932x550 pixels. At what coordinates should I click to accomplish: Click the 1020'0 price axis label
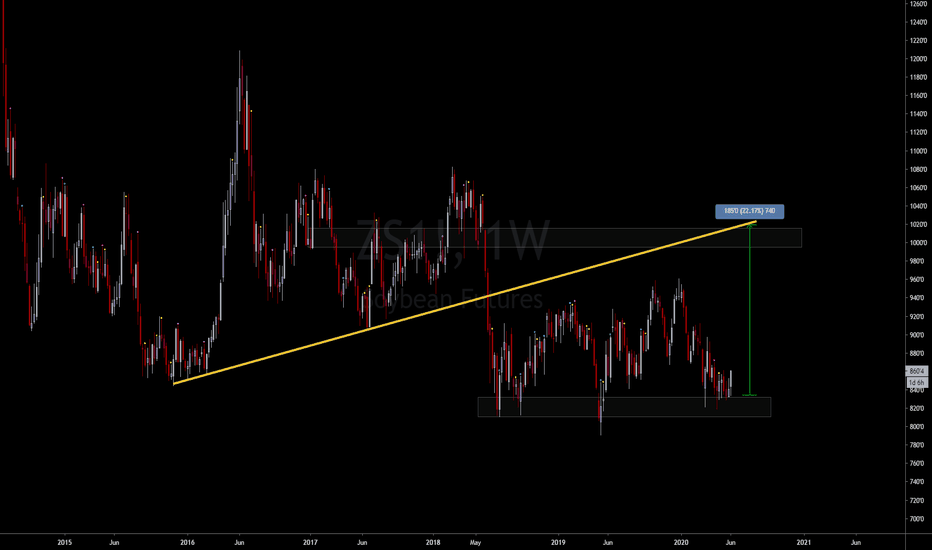pyautogui.click(x=918, y=224)
